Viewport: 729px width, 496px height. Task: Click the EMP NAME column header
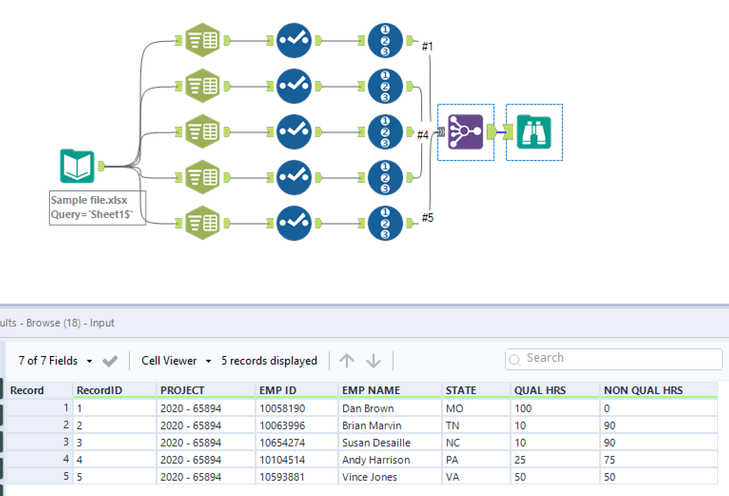(390, 390)
